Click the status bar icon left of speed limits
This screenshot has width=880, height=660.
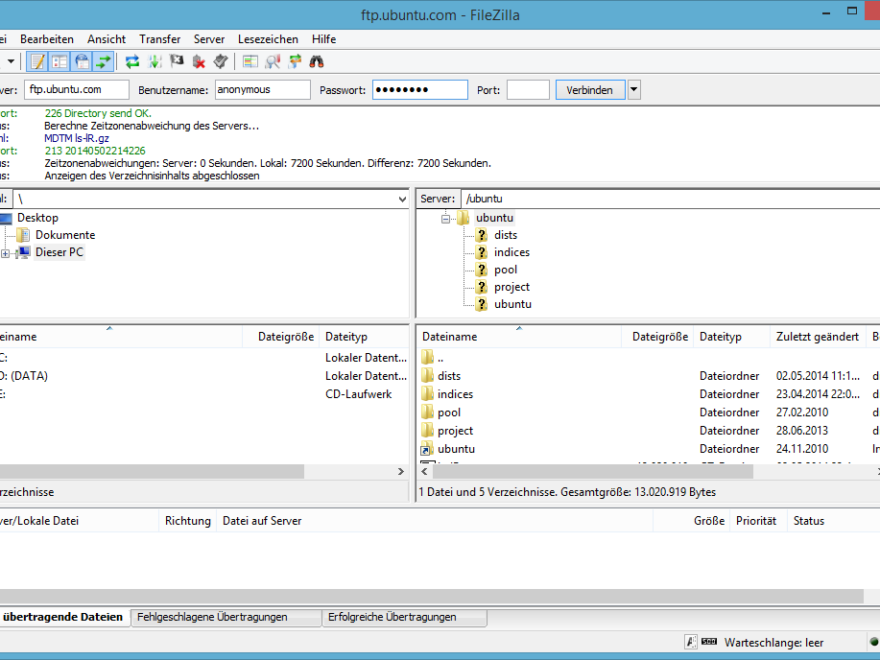point(691,642)
